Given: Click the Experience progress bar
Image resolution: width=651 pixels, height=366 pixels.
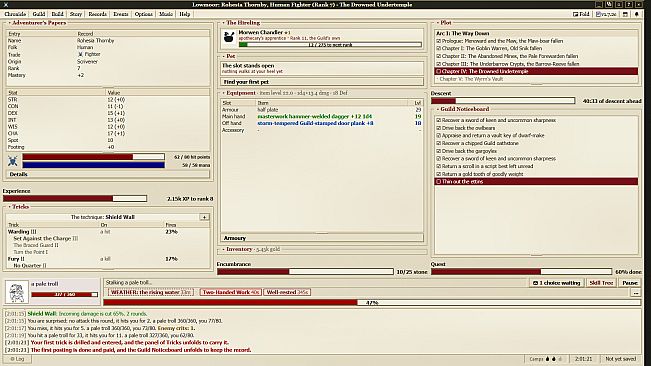Looking at the screenshot, I should pos(75,199).
